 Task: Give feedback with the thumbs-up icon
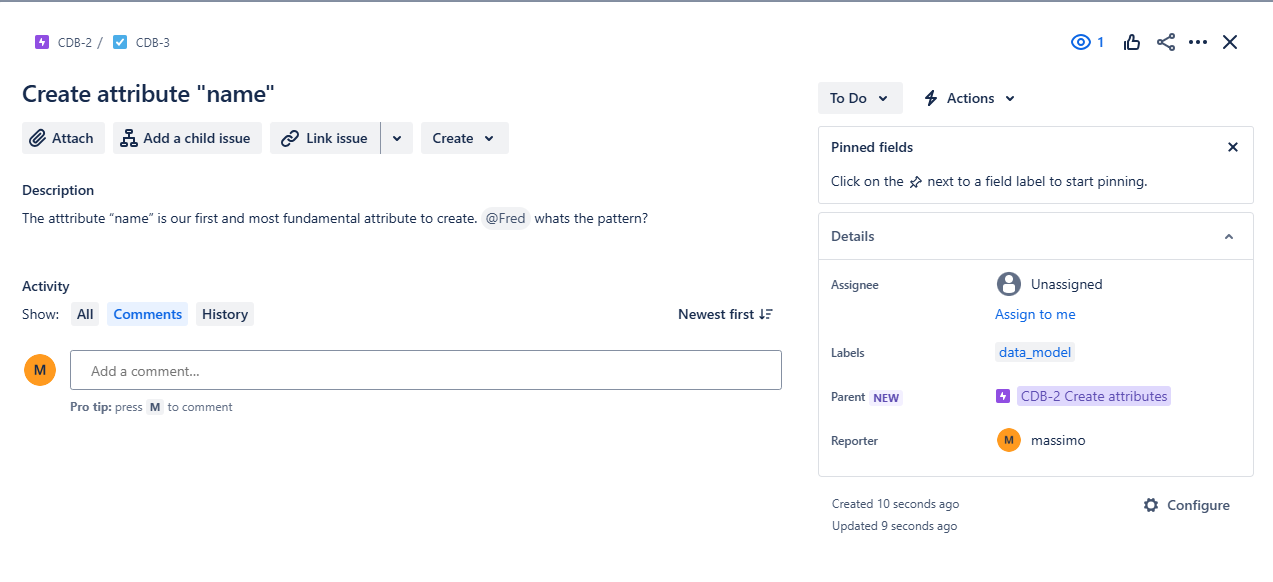(x=1131, y=42)
